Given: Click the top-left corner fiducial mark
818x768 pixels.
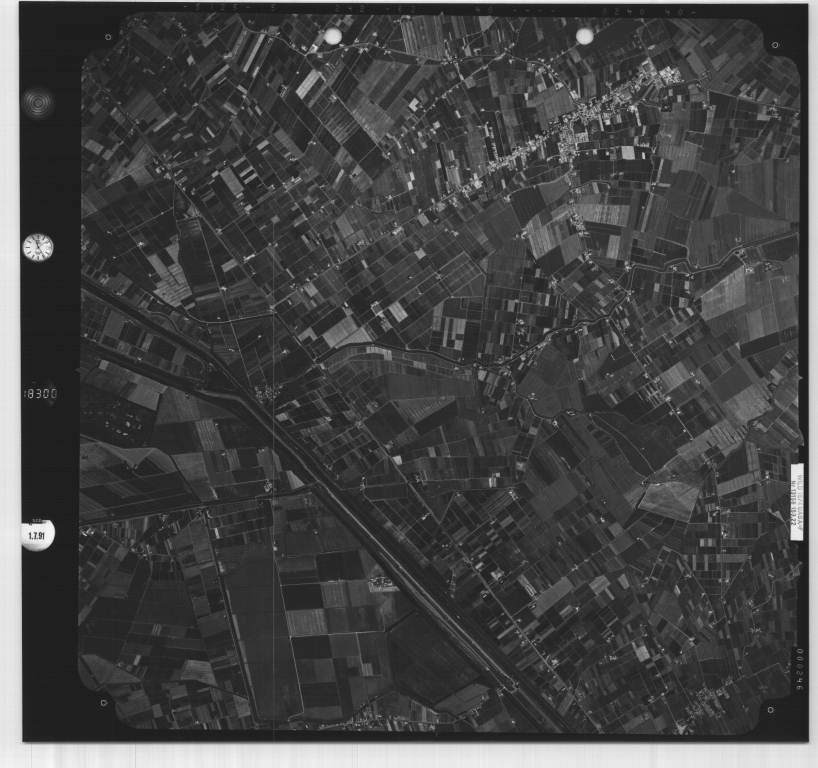Looking at the screenshot, I should coord(107,37).
